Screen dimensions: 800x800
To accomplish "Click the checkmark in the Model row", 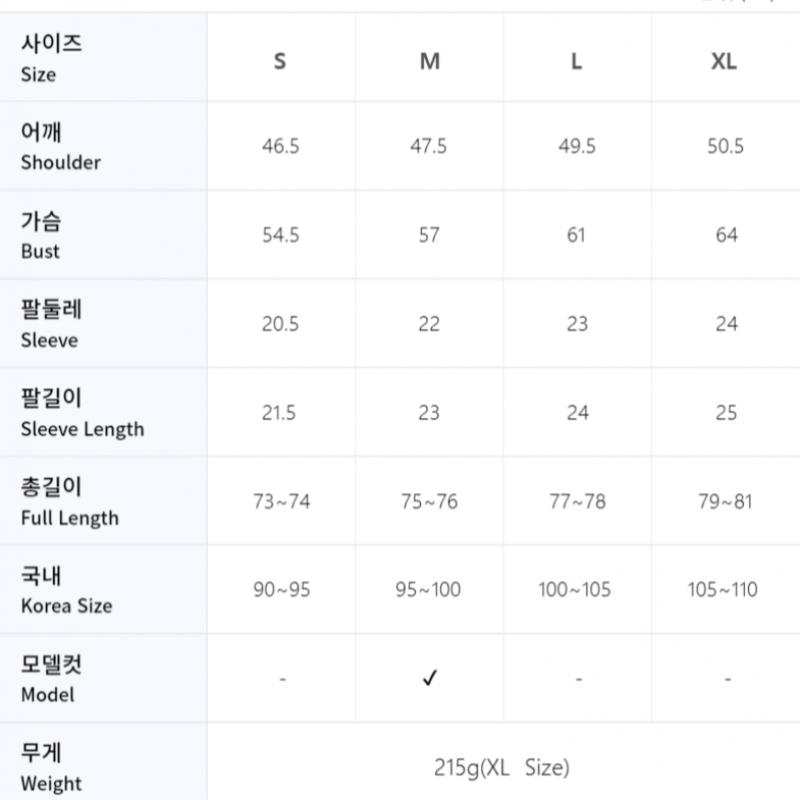I will pyautogui.click(x=430, y=679).
